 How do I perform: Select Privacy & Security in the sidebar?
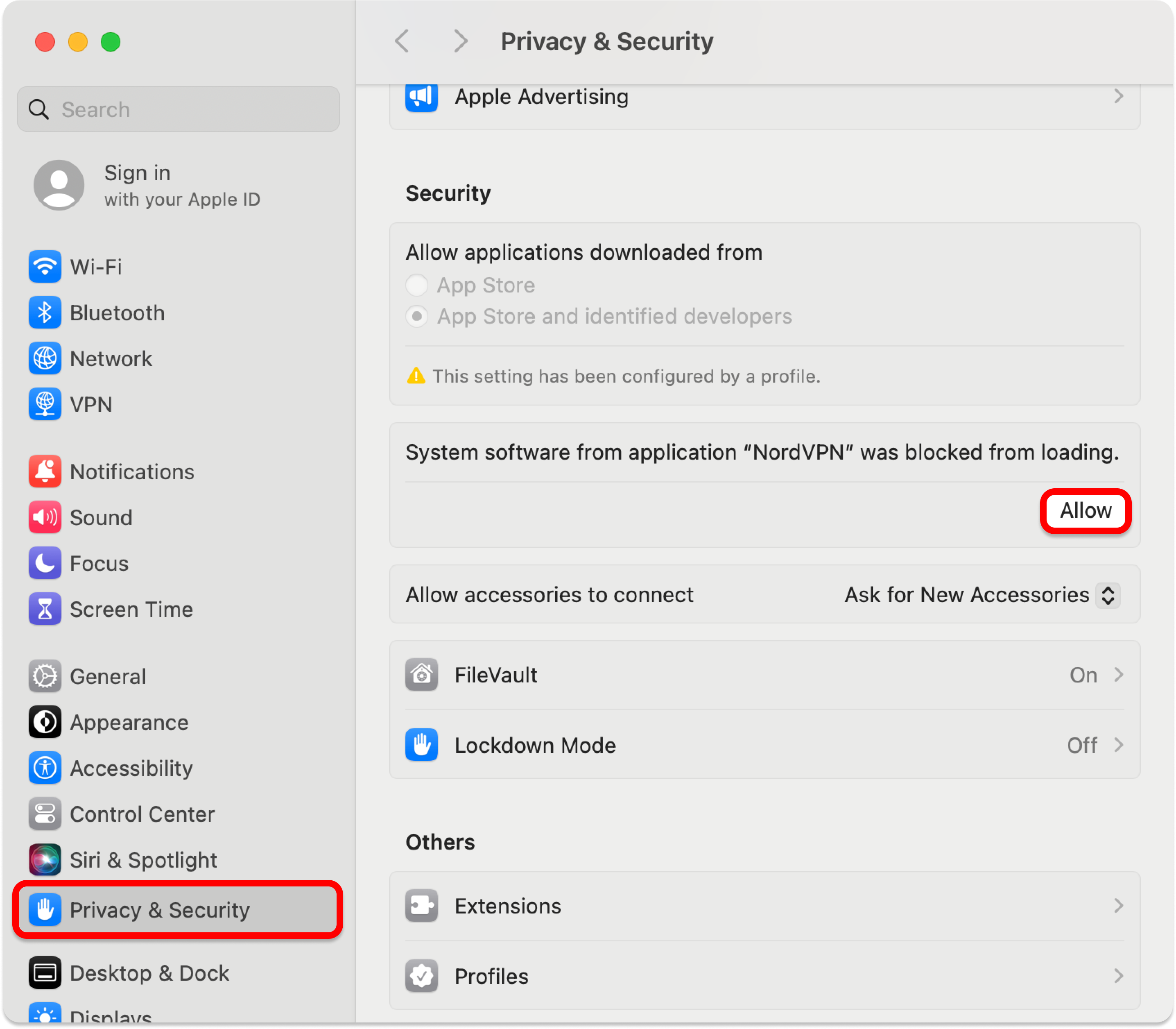pos(160,910)
